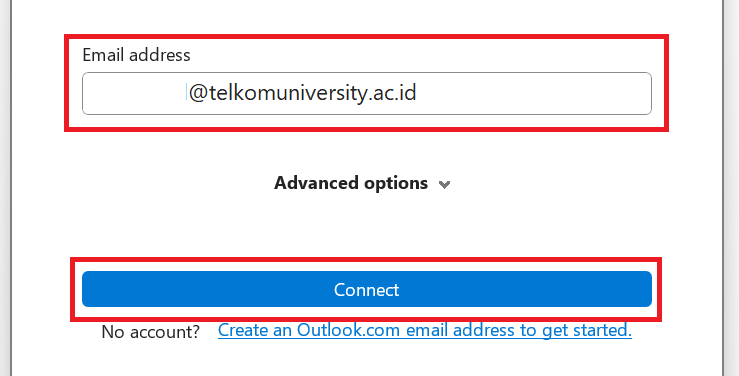Viewport: 739px width, 376px height.
Task: Select the Advanced options bold label
Action: pyautogui.click(x=351, y=183)
